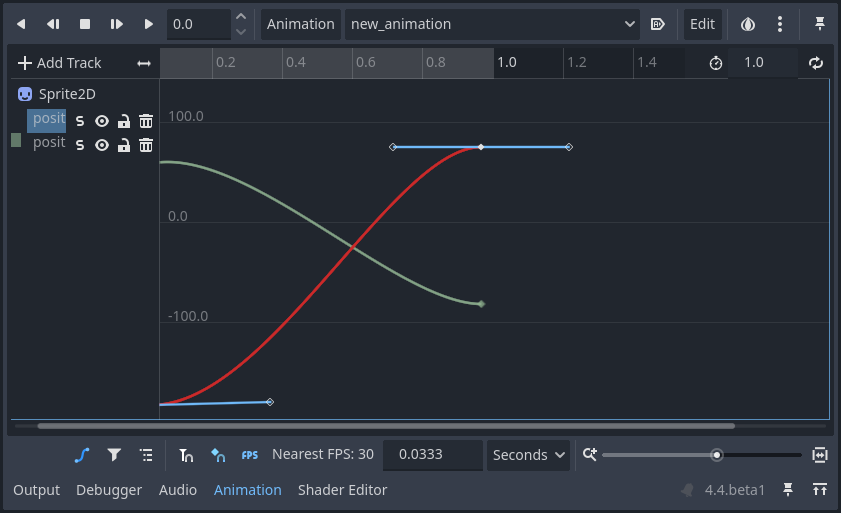Click the animation length stopwatch icon

(x=715, y=63)
